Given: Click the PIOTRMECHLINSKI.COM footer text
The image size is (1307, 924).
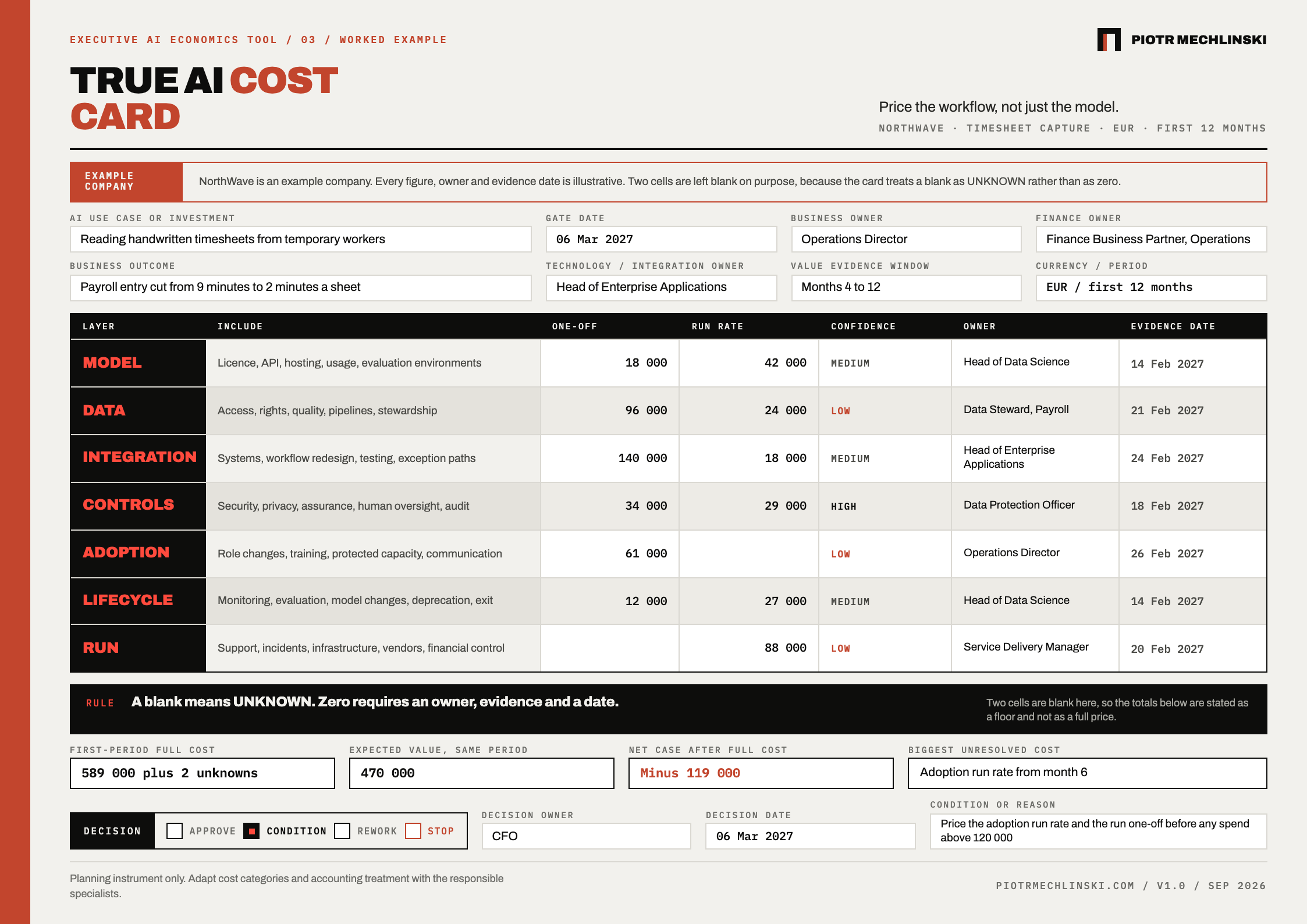Looking at the screenshot, I should 1065,886.
